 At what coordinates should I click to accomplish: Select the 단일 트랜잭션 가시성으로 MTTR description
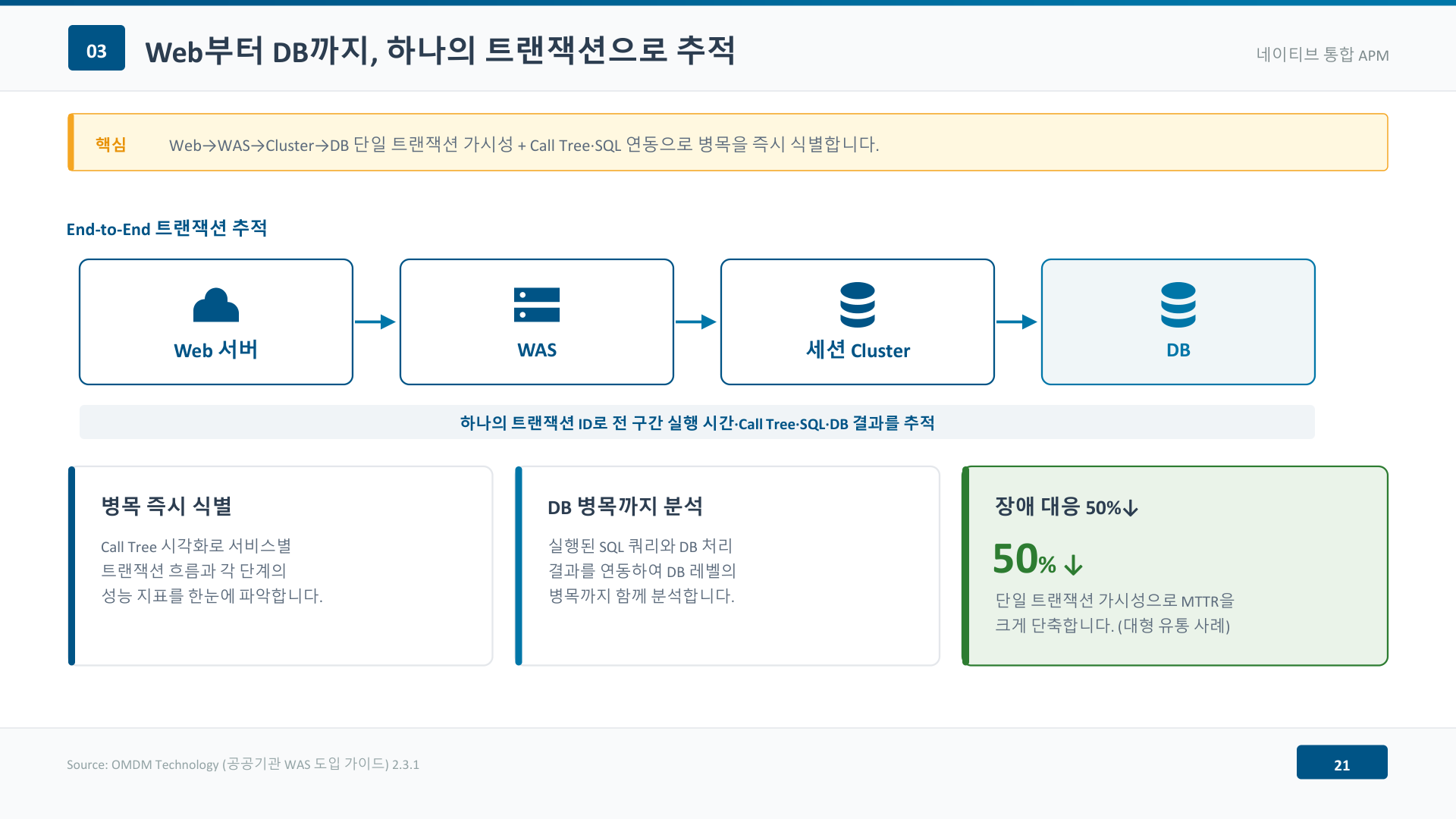pos(1115,613)
